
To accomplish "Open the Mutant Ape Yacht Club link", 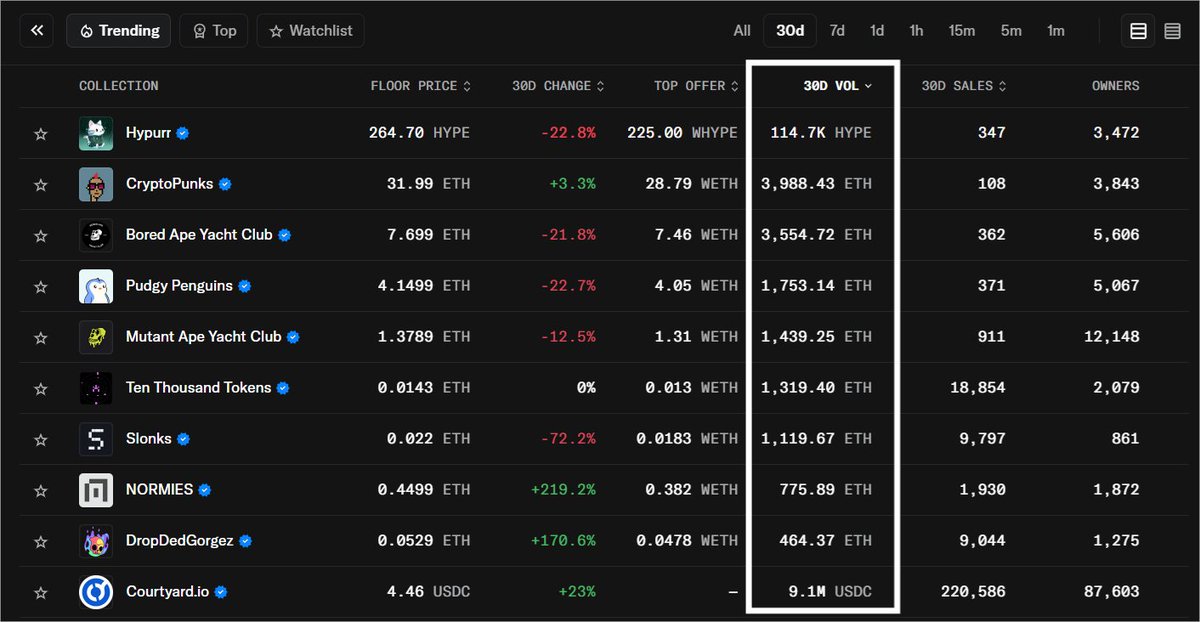I will [x=204, y=337].
